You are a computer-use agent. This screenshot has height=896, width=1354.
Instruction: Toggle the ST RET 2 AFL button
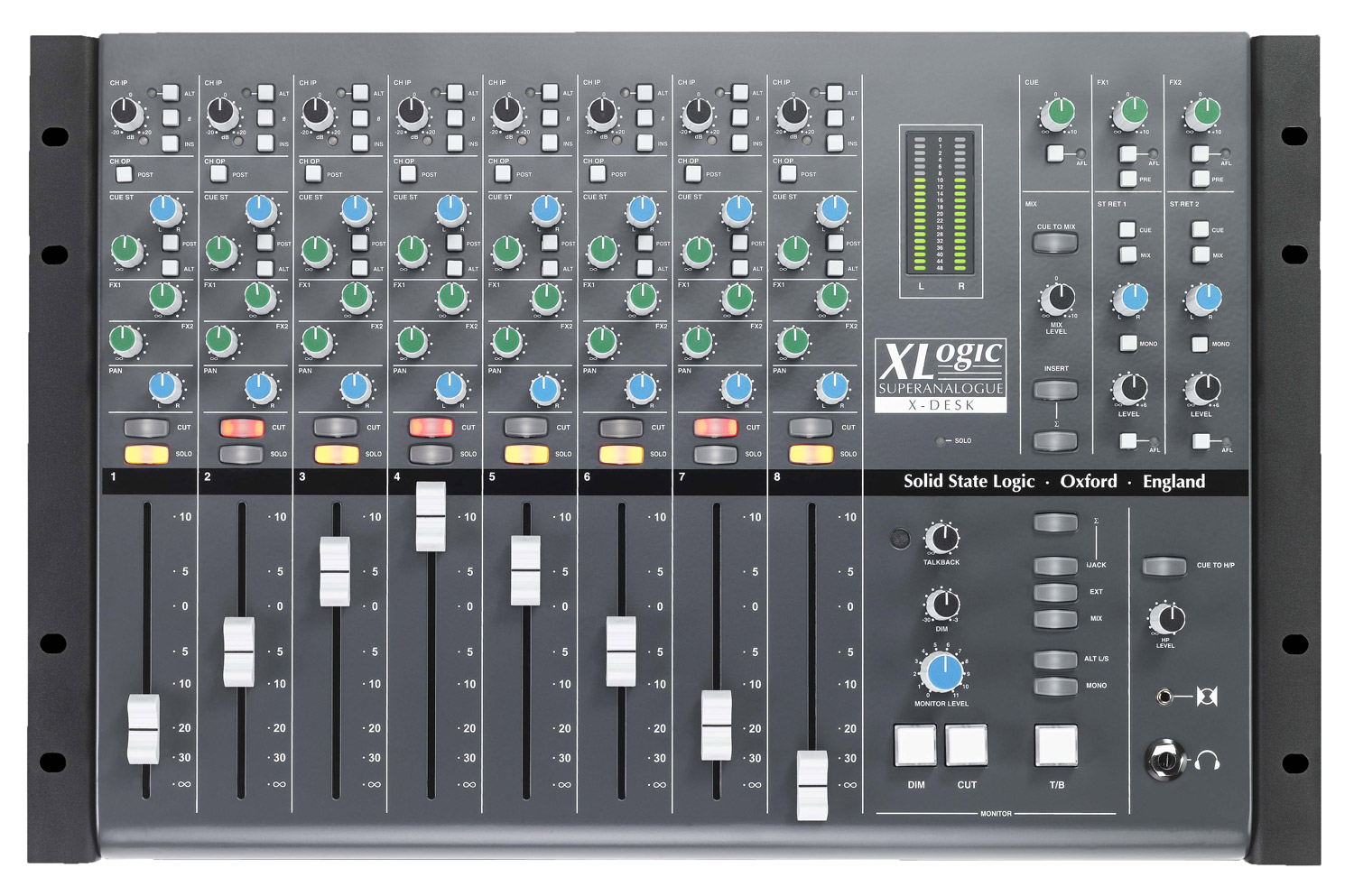click(1201, 441)
